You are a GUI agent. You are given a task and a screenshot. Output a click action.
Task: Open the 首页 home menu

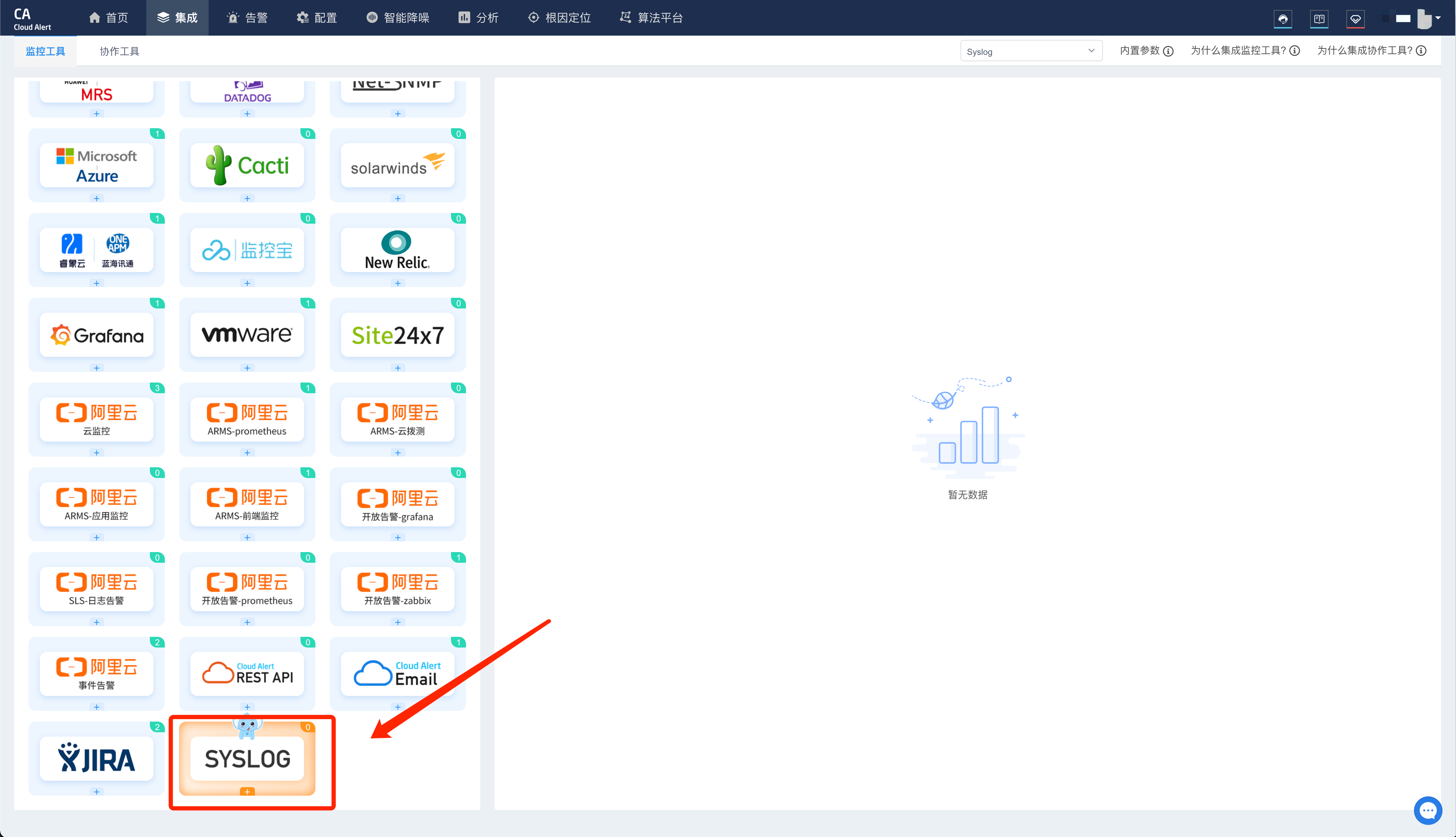pos(109,18)
